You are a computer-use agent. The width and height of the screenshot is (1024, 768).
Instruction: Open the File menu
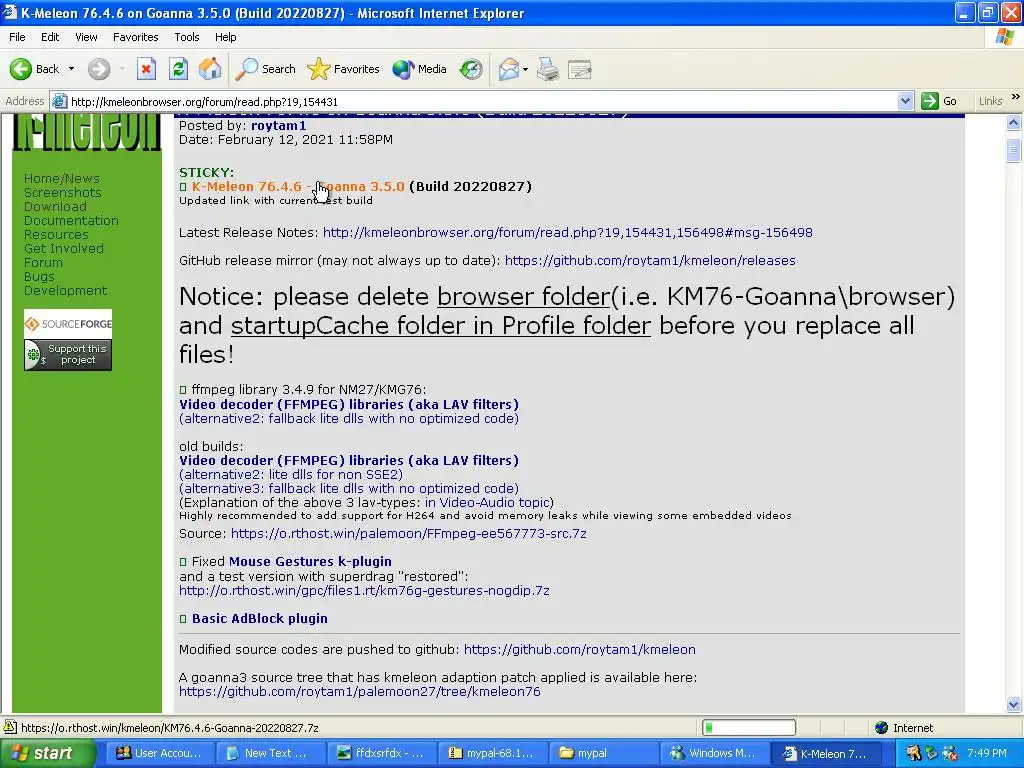[17, 37]
